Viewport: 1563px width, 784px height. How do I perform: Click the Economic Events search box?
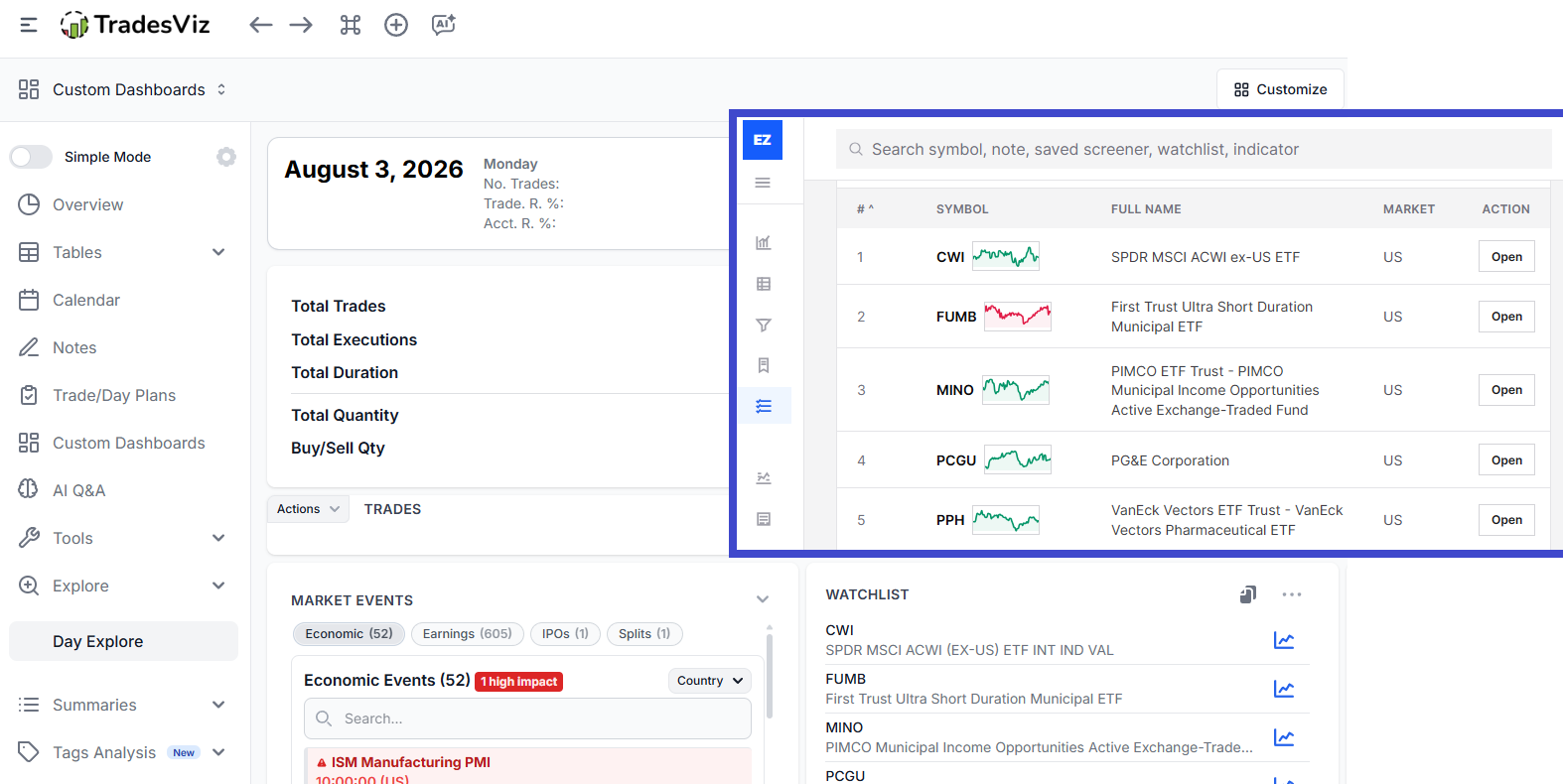coord(527,719)
